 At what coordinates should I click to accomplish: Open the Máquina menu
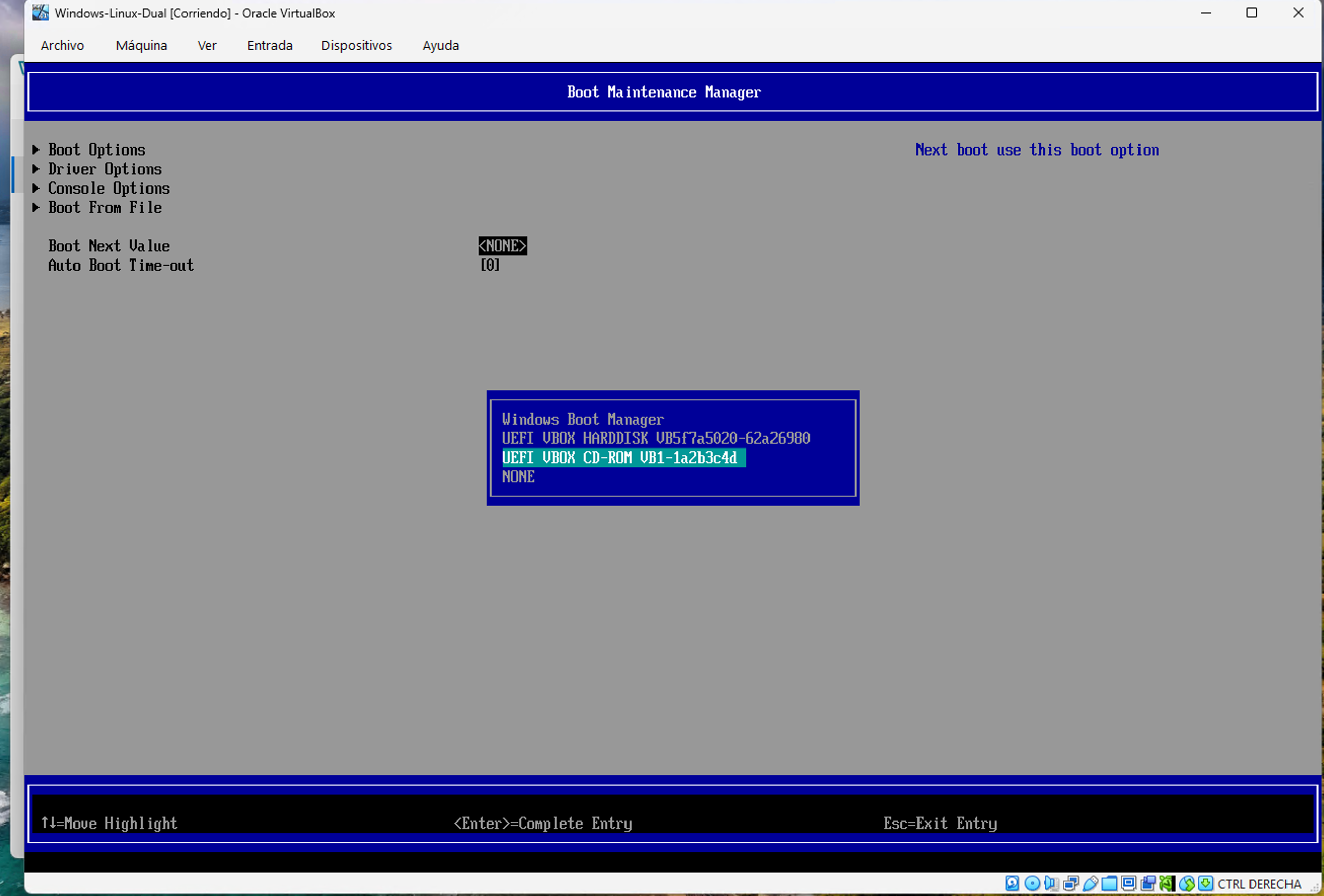[141, 45]
